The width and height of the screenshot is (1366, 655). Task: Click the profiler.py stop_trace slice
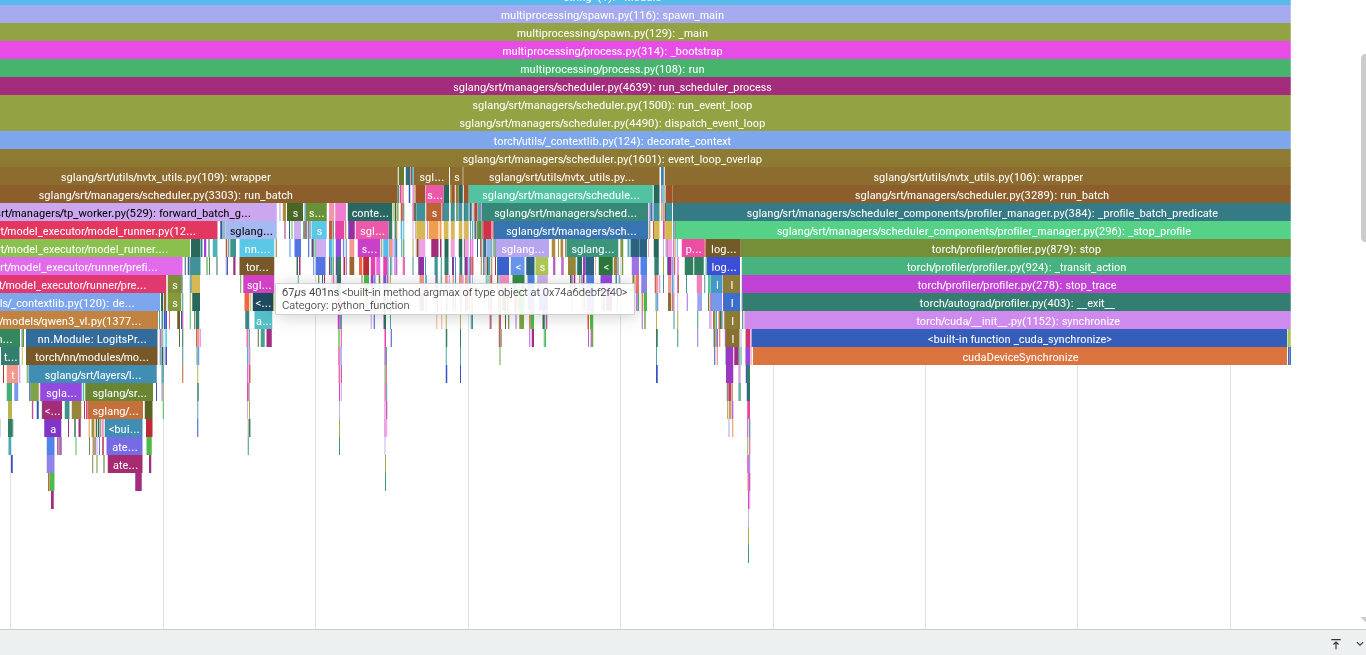pyautogui.click(x=1016, y=285)
